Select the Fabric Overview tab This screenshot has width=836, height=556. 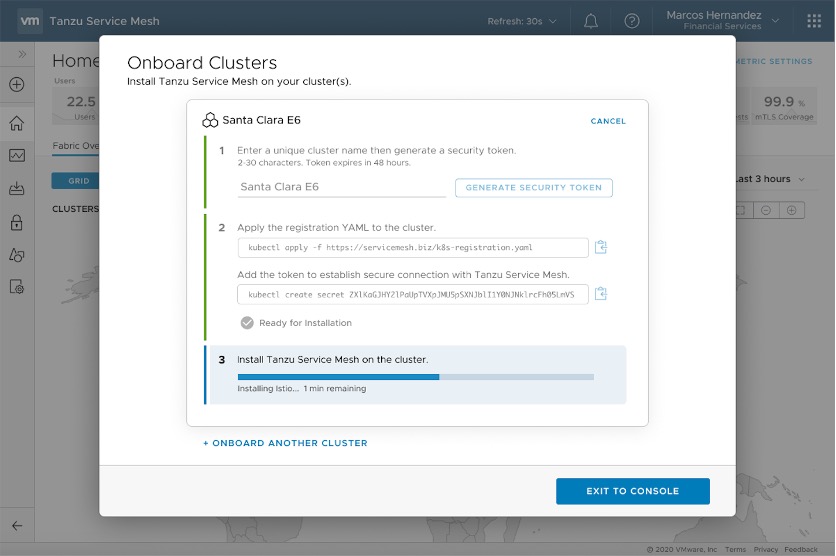pos(75,146)
